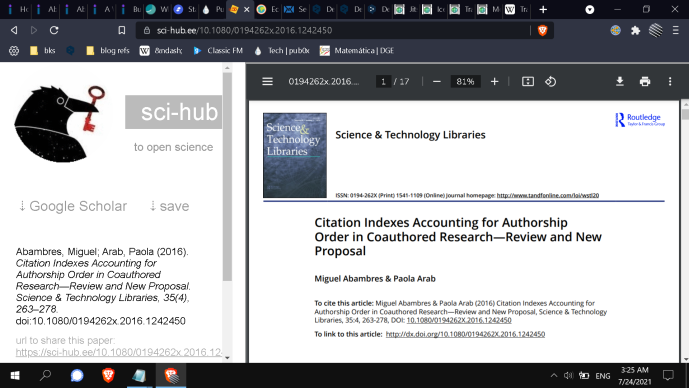The height and width of the screenshot is (388, 689).
Task: Click the raven with key logo
Action: pyautogui.click(x=60, y=123)
